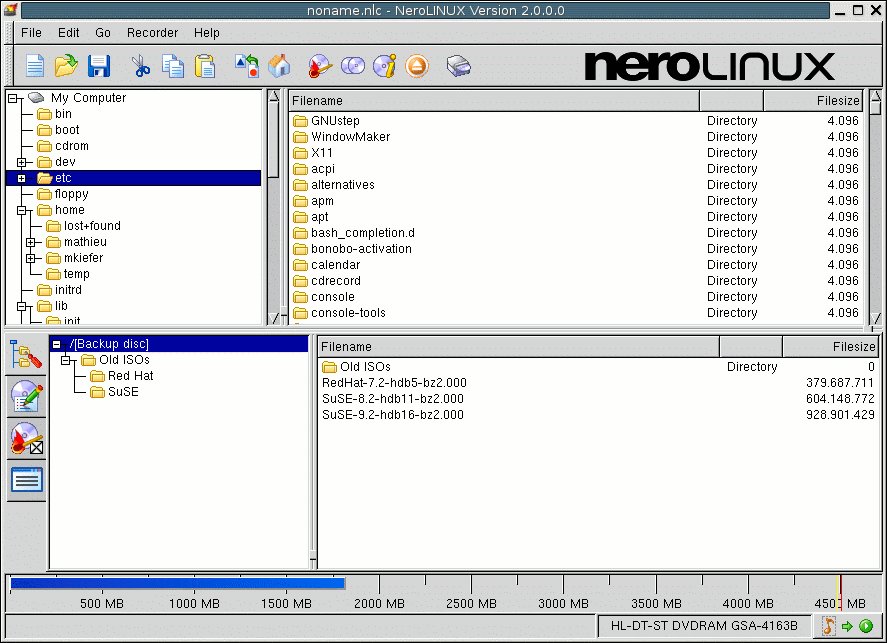Open the Recorder menu
This screenshot has height=643, width=887.
pos(152,33)
